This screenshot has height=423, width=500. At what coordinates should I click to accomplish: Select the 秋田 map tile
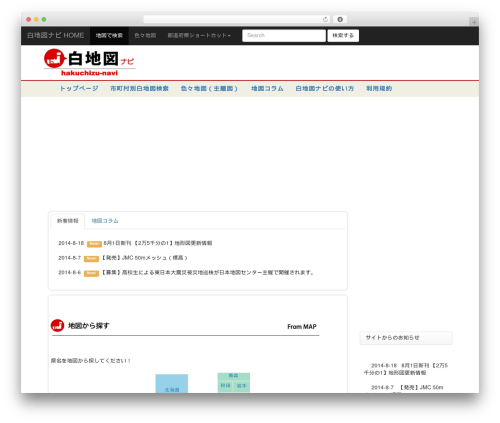[x=225, y=386]
